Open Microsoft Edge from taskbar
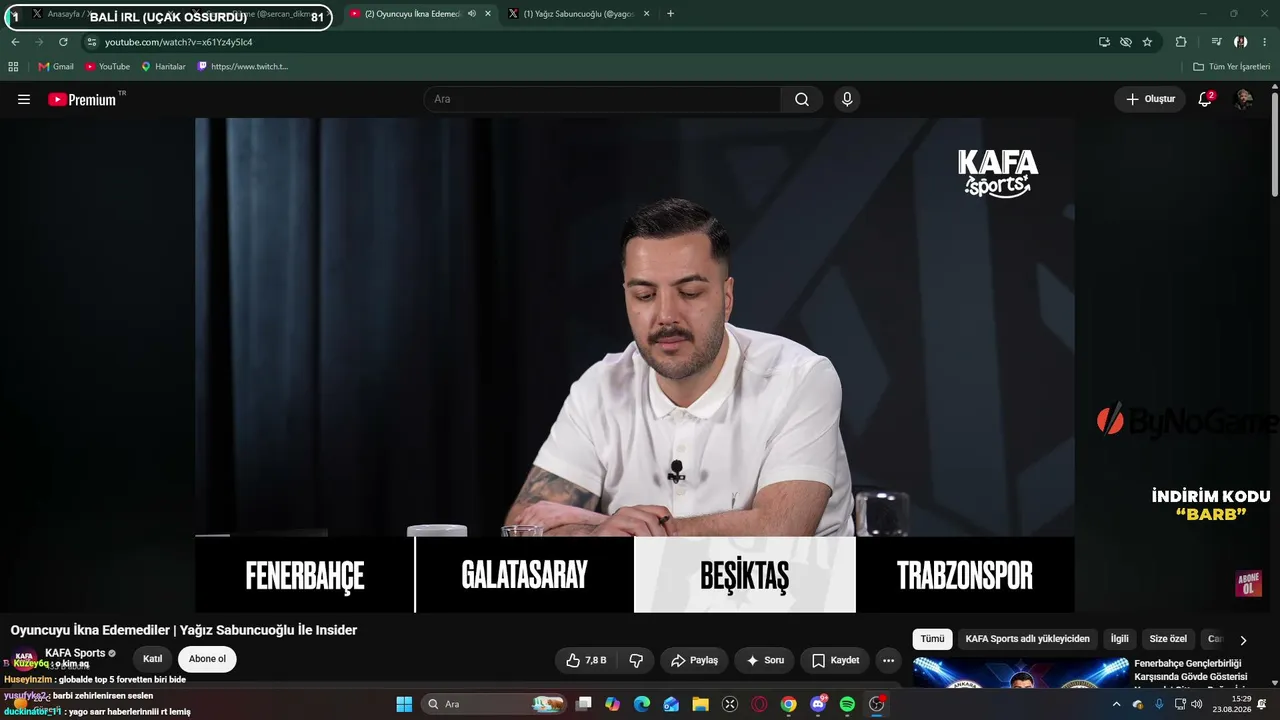Viewport: 1280px width, 720px height. coord(642,704)
